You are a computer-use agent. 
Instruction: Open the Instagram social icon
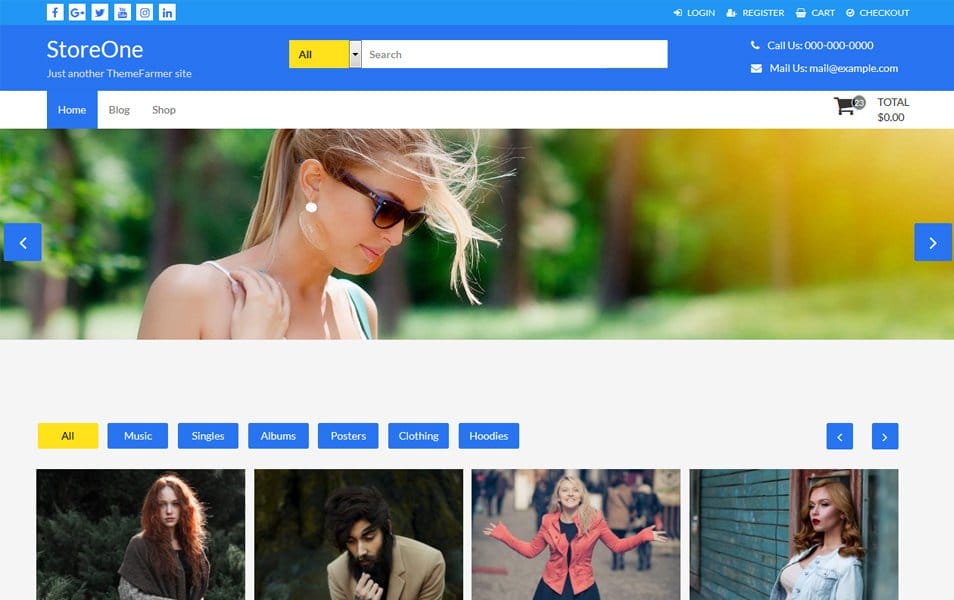coord(144,13)
